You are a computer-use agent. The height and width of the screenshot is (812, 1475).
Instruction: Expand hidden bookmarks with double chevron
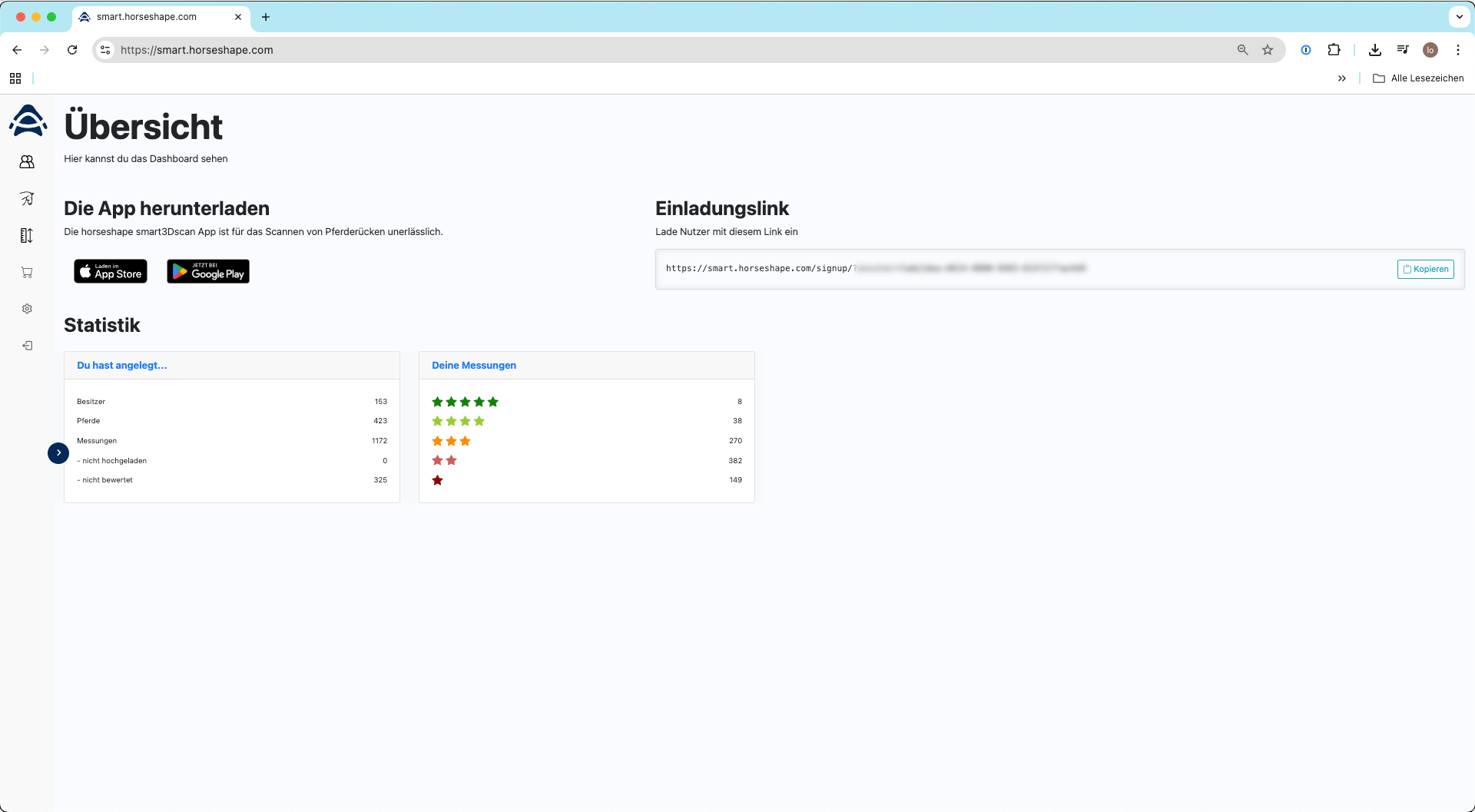[1342, 78]
